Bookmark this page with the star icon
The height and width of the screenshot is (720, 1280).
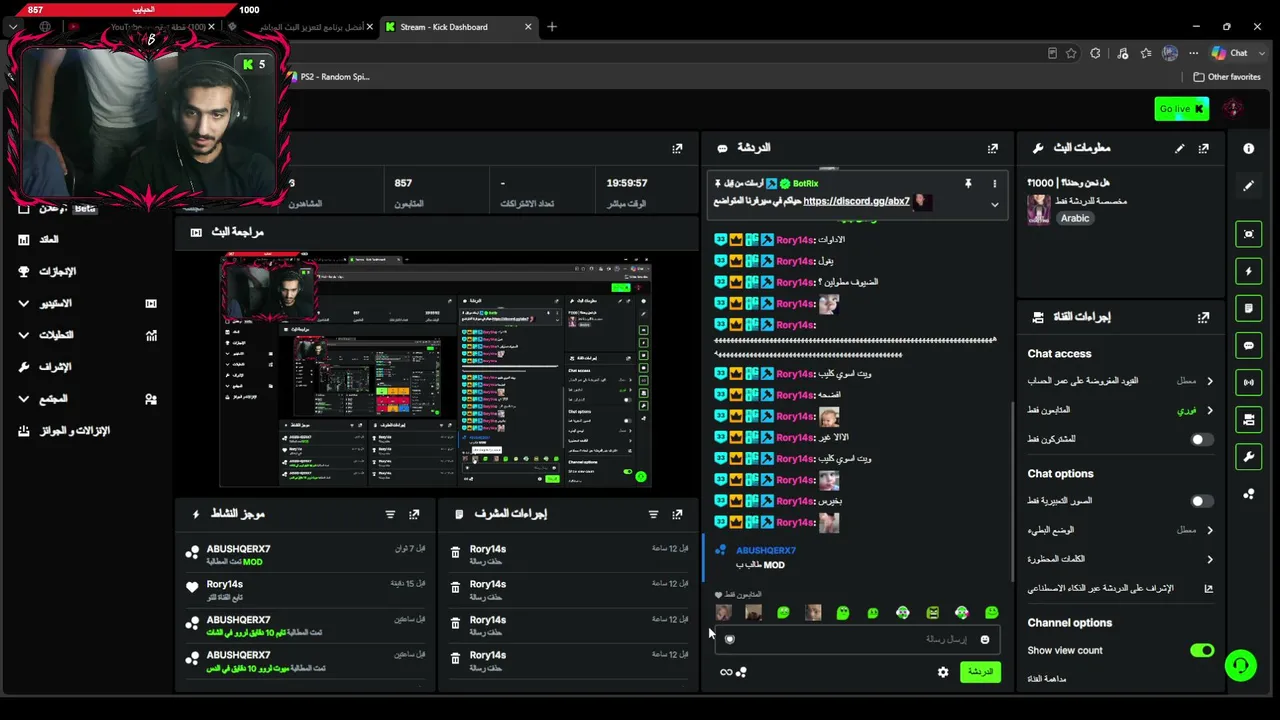1071,53
